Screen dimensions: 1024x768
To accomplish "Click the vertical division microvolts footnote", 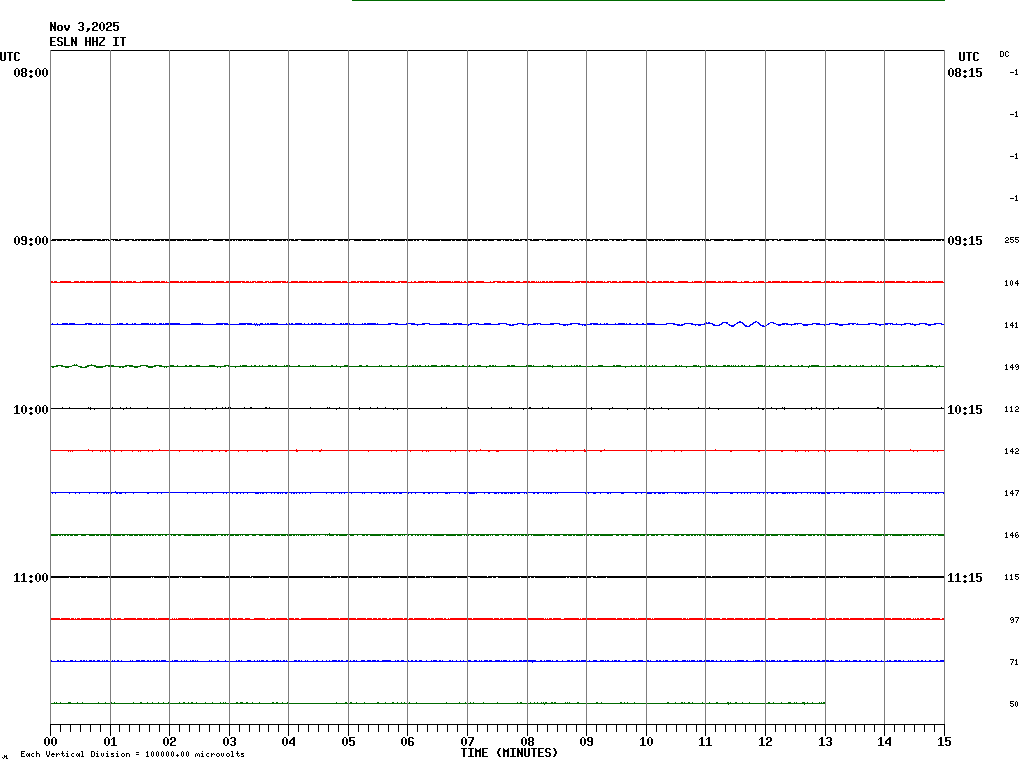I will click(x=132, y=754).
